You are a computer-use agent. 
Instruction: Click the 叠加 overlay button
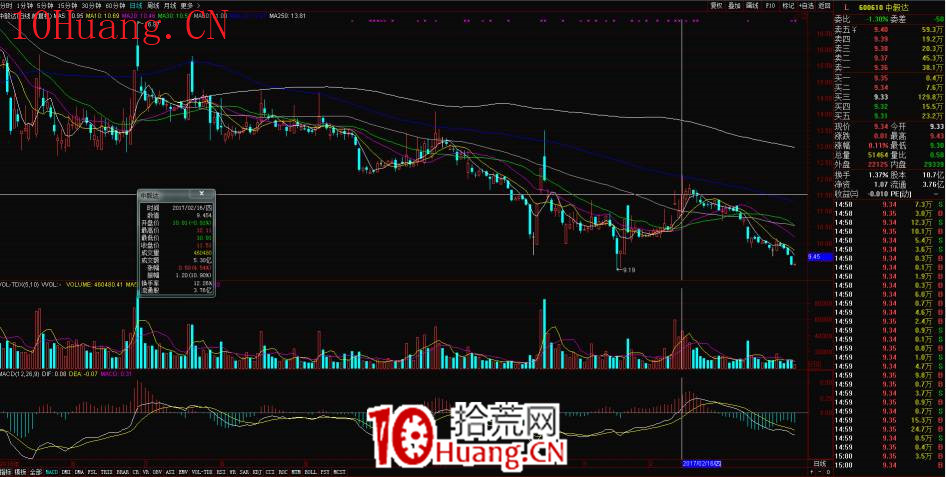click(734, 5)
